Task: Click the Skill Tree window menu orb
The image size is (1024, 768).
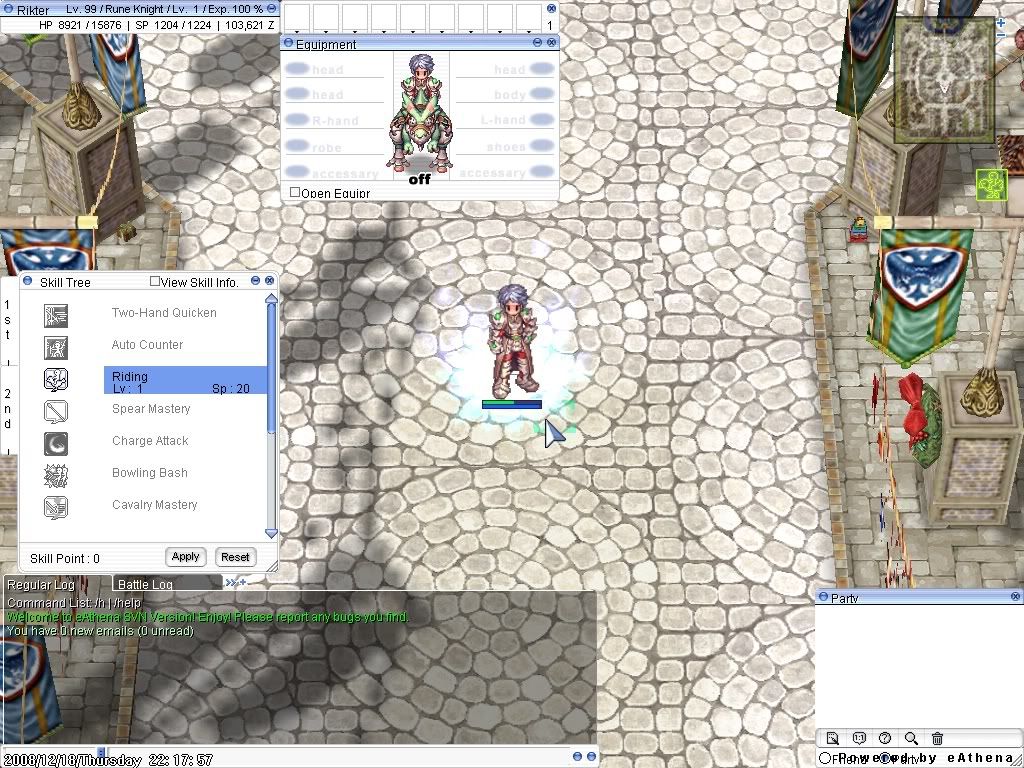Action: point(27,281)
